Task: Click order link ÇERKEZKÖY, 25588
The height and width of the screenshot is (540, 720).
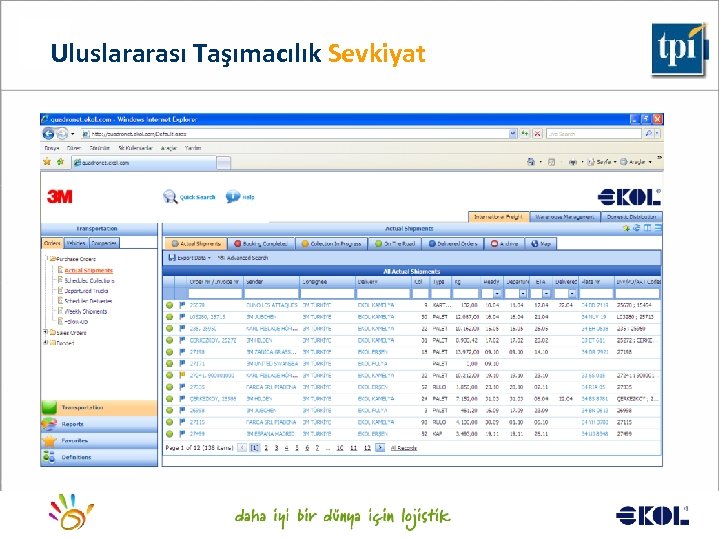Action: pos(213,399)
